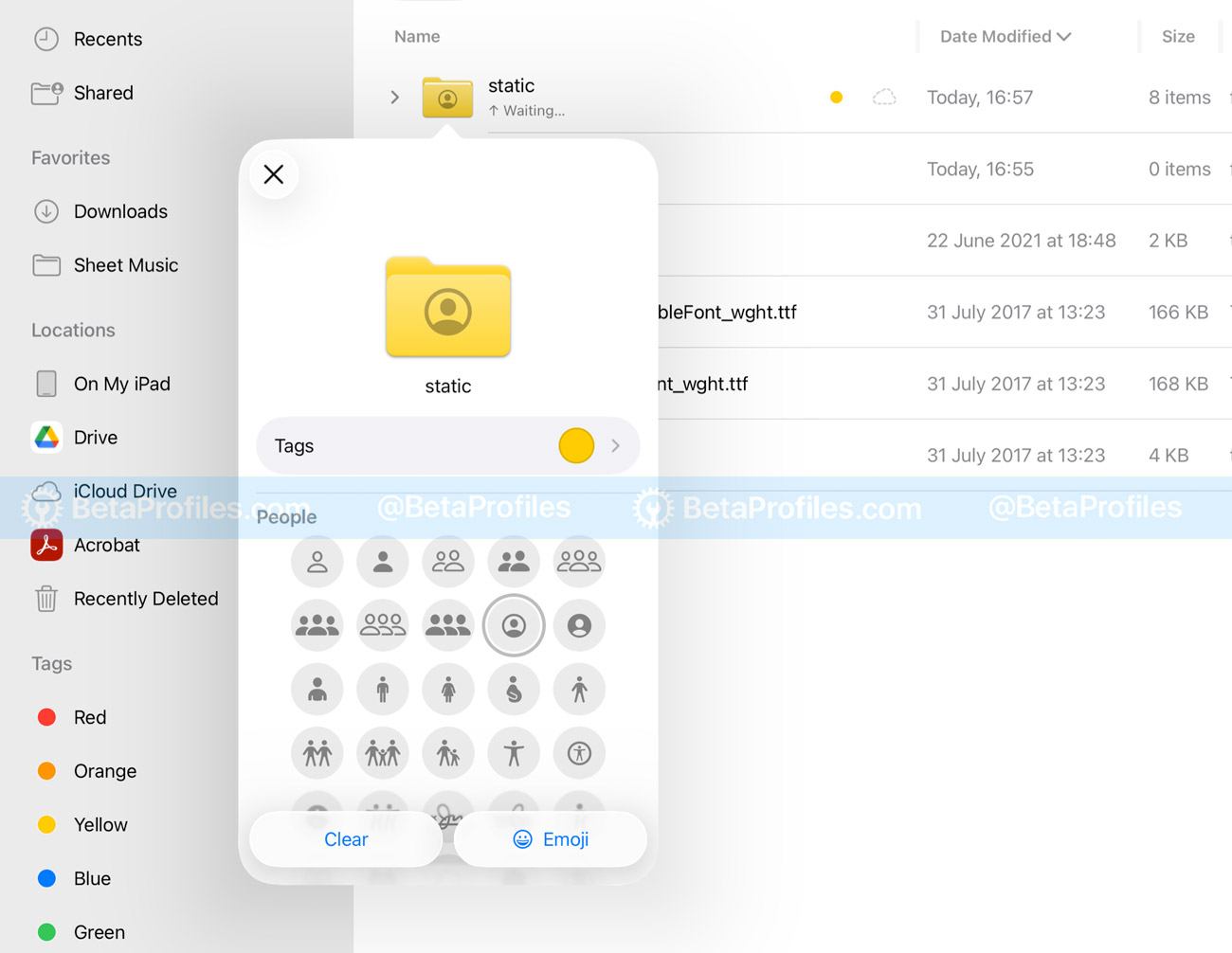Click the large static folder preview

tap(448, 307)
